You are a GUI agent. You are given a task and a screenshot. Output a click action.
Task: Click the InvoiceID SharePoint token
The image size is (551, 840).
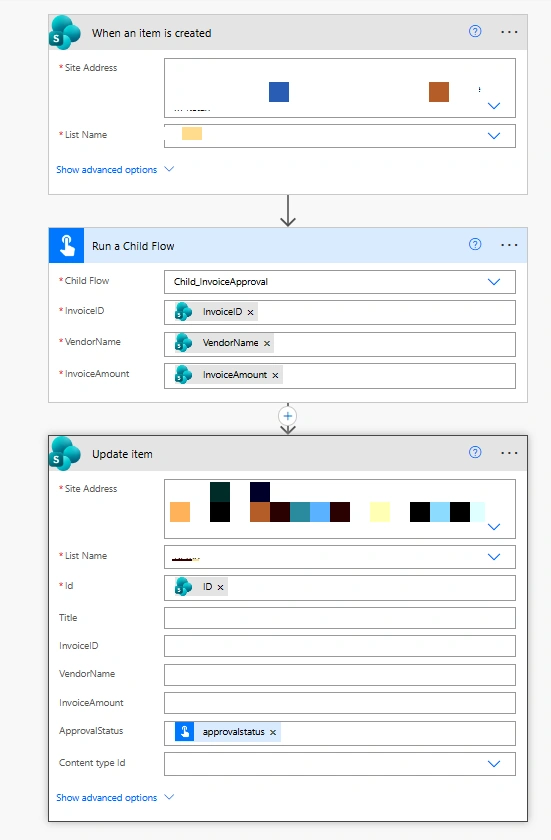216,312
